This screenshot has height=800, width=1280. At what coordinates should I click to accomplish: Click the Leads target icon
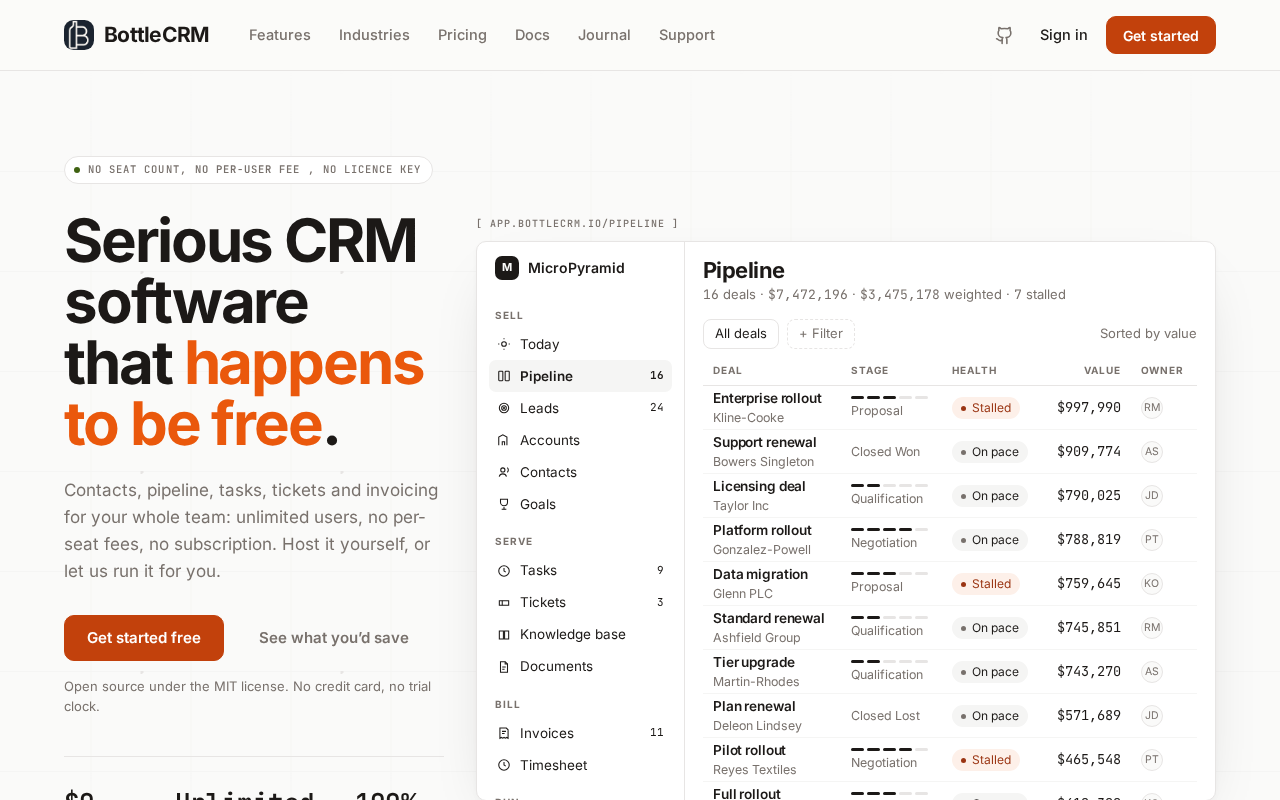pos(504,408)
